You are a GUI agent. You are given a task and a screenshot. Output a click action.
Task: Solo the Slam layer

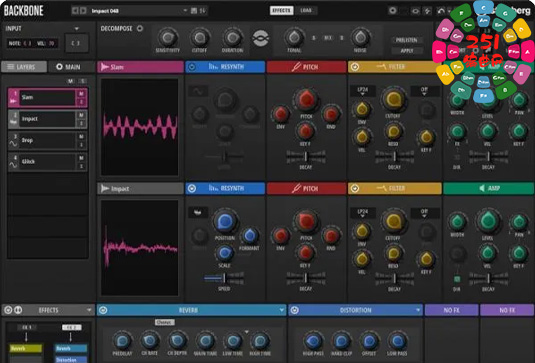click(x=81, y=102)
